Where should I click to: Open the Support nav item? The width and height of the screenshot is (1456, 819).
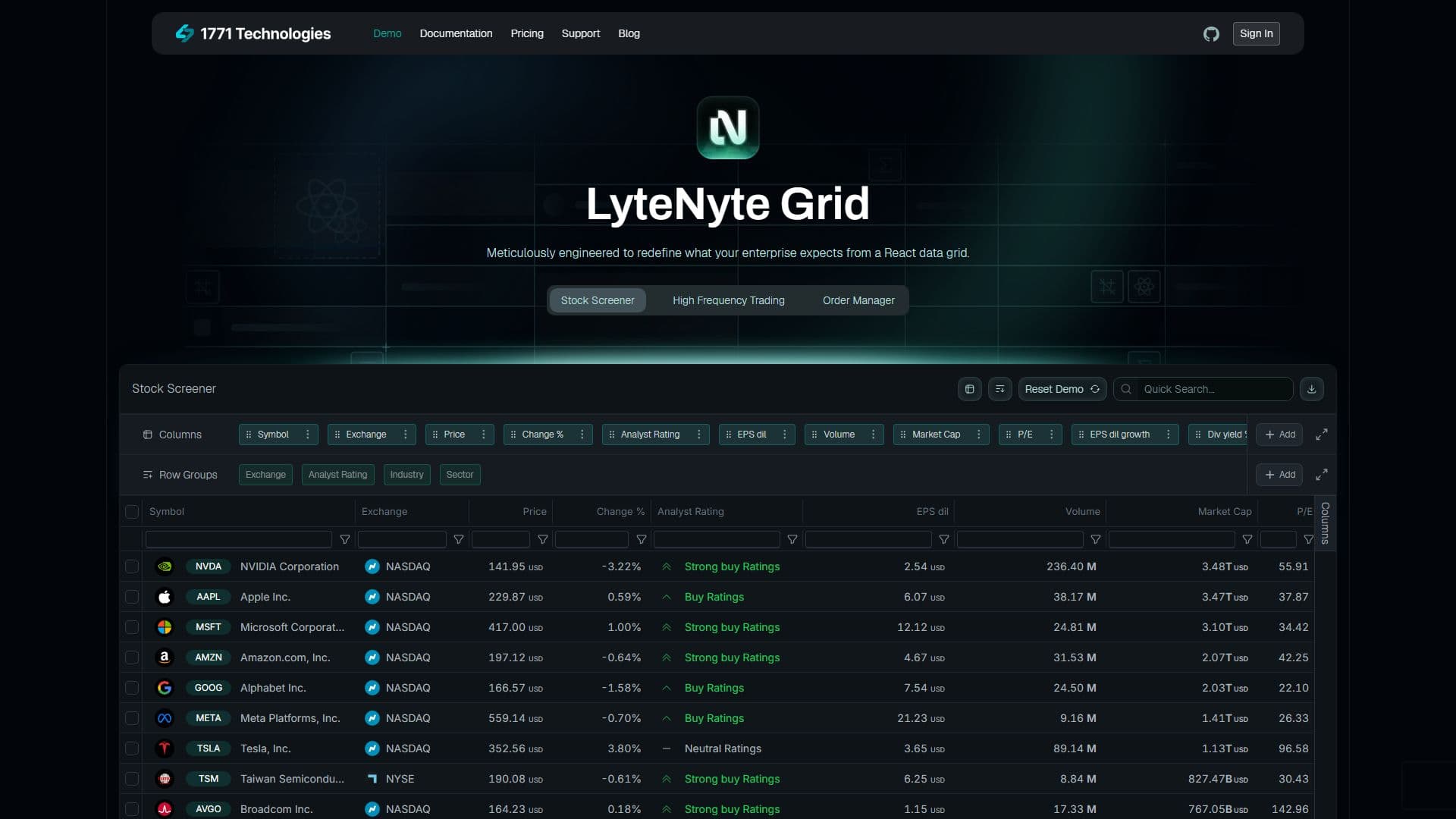point(581,33)
